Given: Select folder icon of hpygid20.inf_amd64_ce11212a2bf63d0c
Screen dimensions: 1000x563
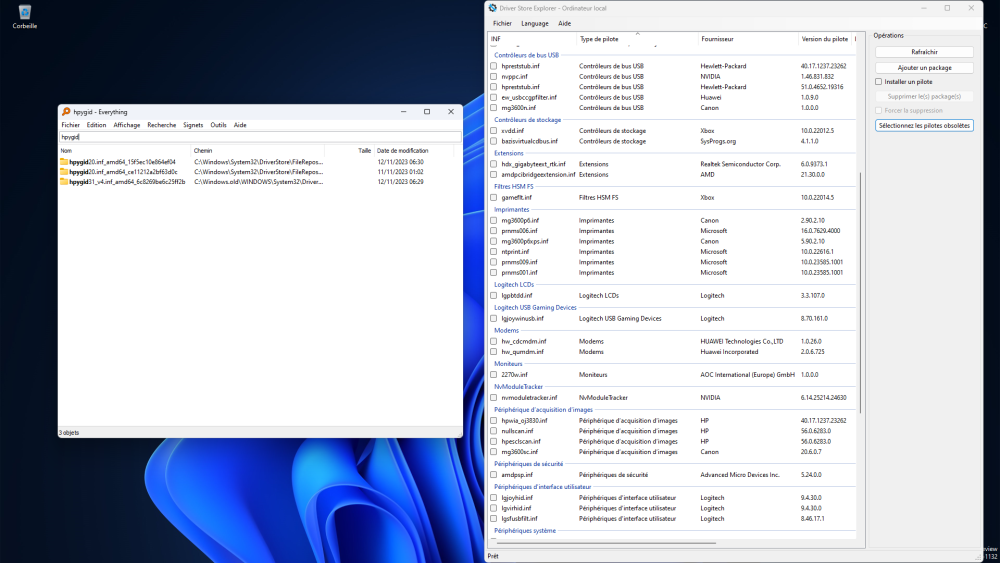Looking at the screenshot, I should pos(64,172).
